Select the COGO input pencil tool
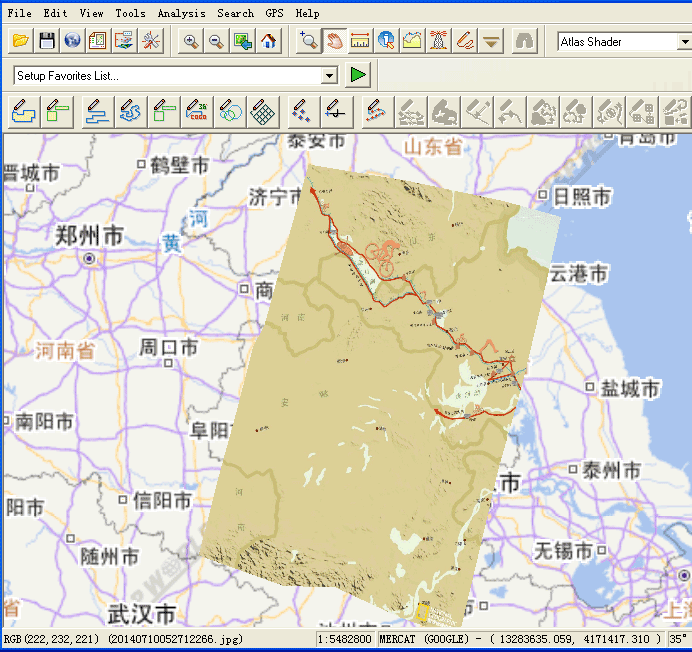 (197, 112)
